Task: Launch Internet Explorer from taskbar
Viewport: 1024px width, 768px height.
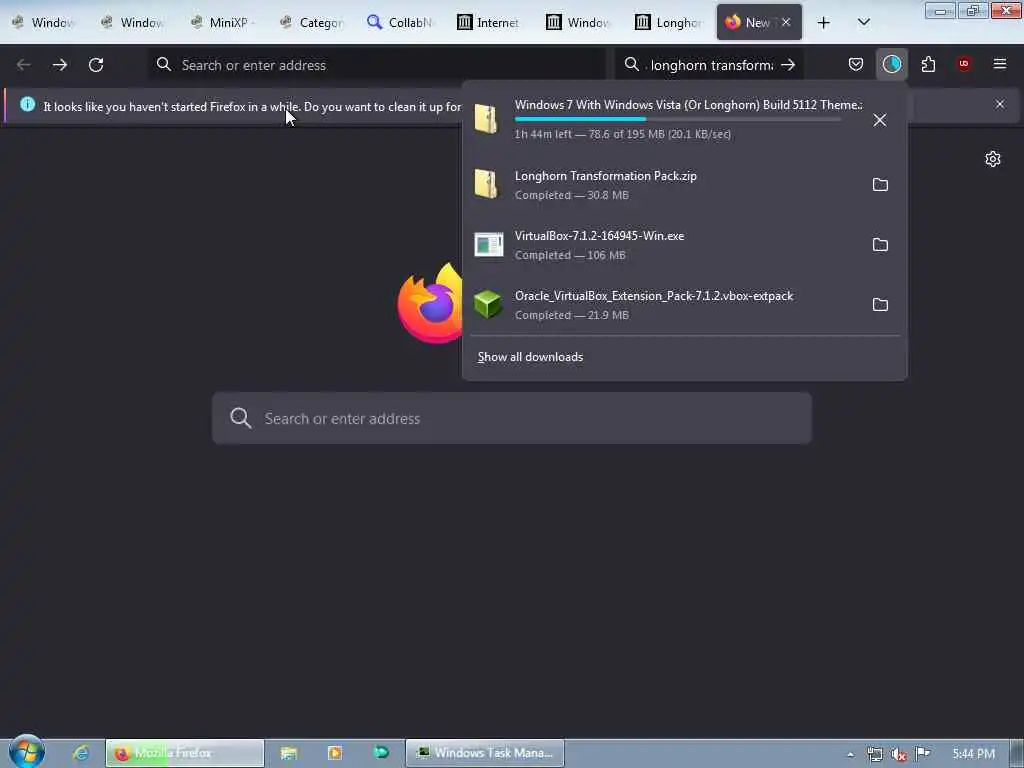Action: click(x=81, y=753)
